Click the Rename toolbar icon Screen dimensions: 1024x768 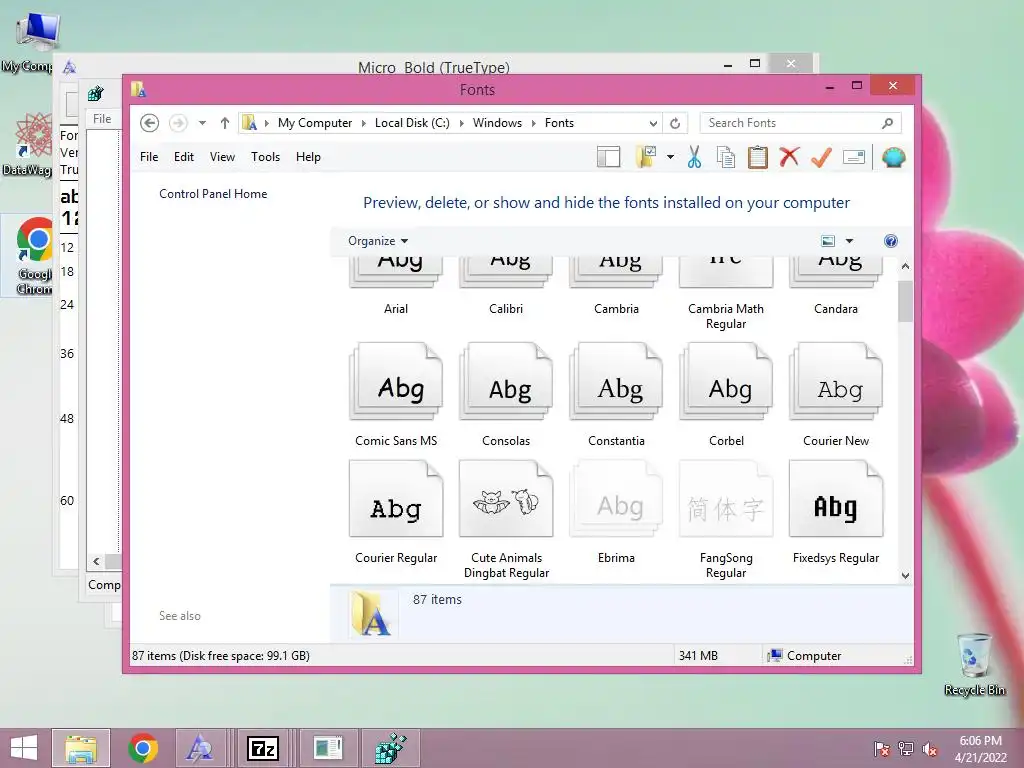[854, 157]
